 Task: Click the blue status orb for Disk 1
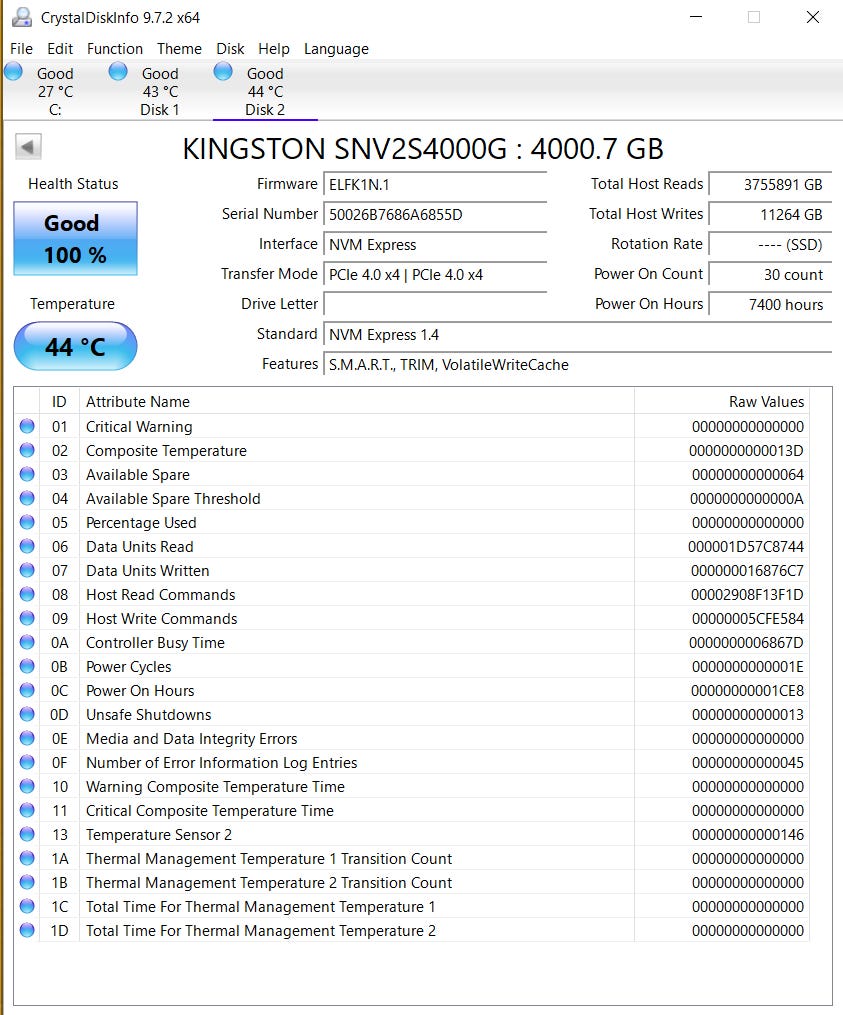(118, 71)
